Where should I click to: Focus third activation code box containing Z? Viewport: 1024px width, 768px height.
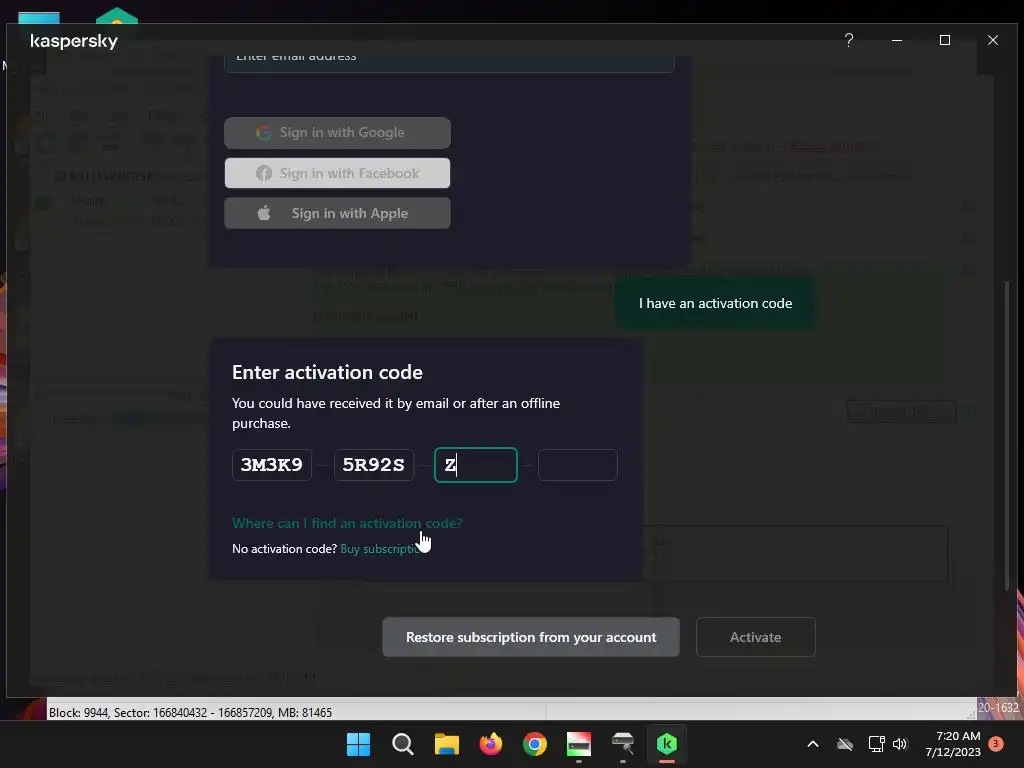(x=475, y=465)
